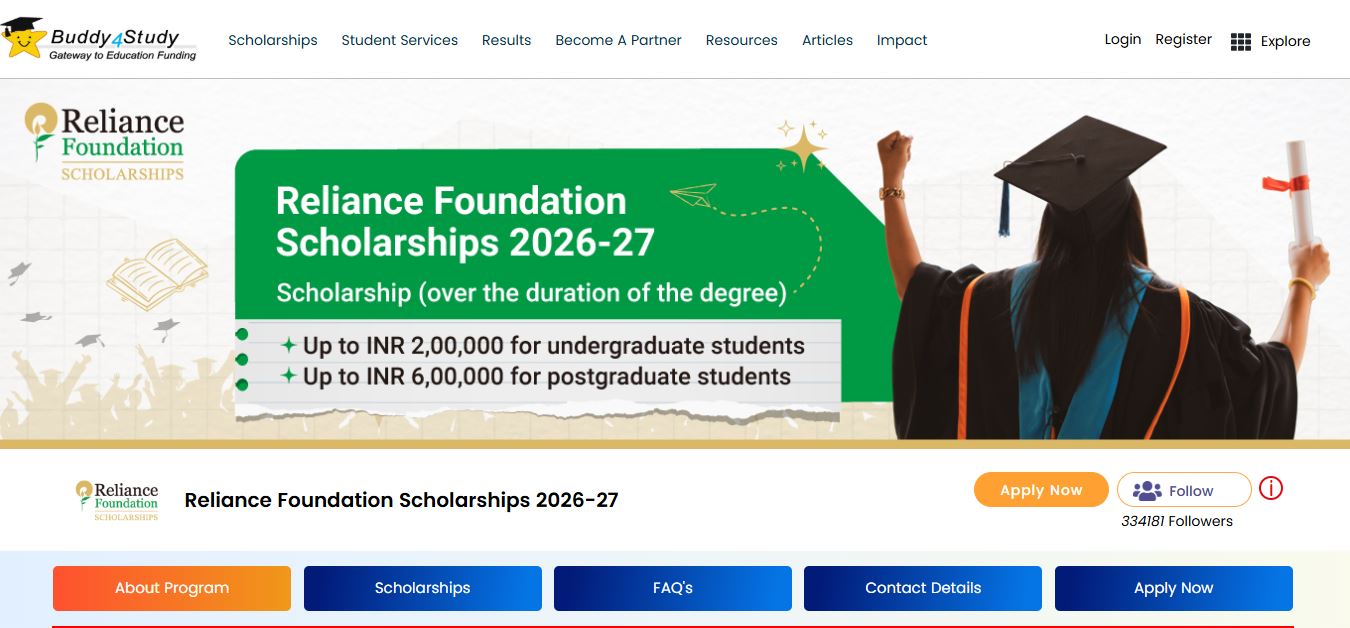The width and height of the screenshot is (1350, 628).
Task: Click the small Reliance Foundation logo beside the title
Action: pyautogui.click(x=117, y=500)
